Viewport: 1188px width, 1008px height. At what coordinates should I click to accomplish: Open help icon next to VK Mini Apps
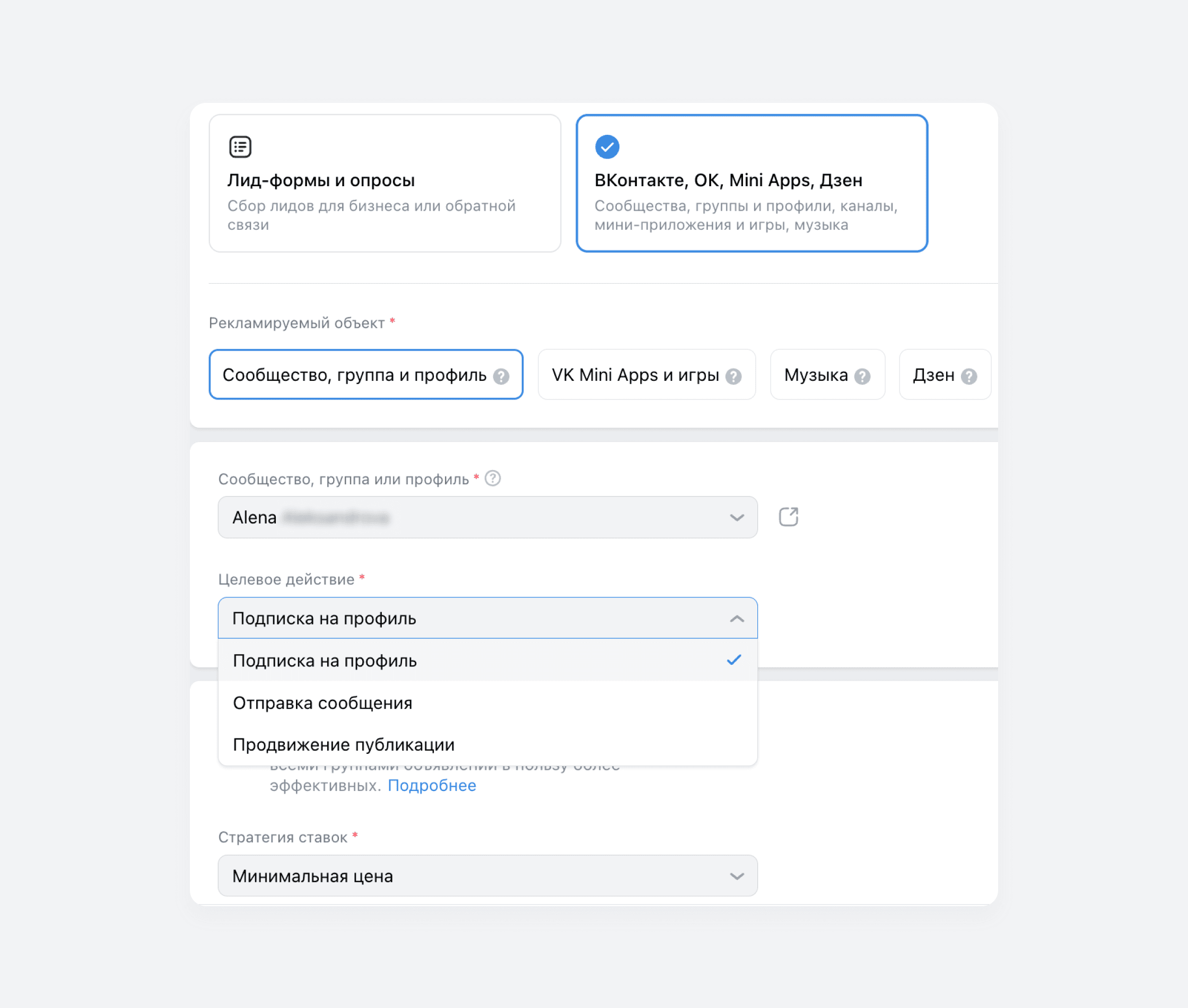(x=733, y=377)
